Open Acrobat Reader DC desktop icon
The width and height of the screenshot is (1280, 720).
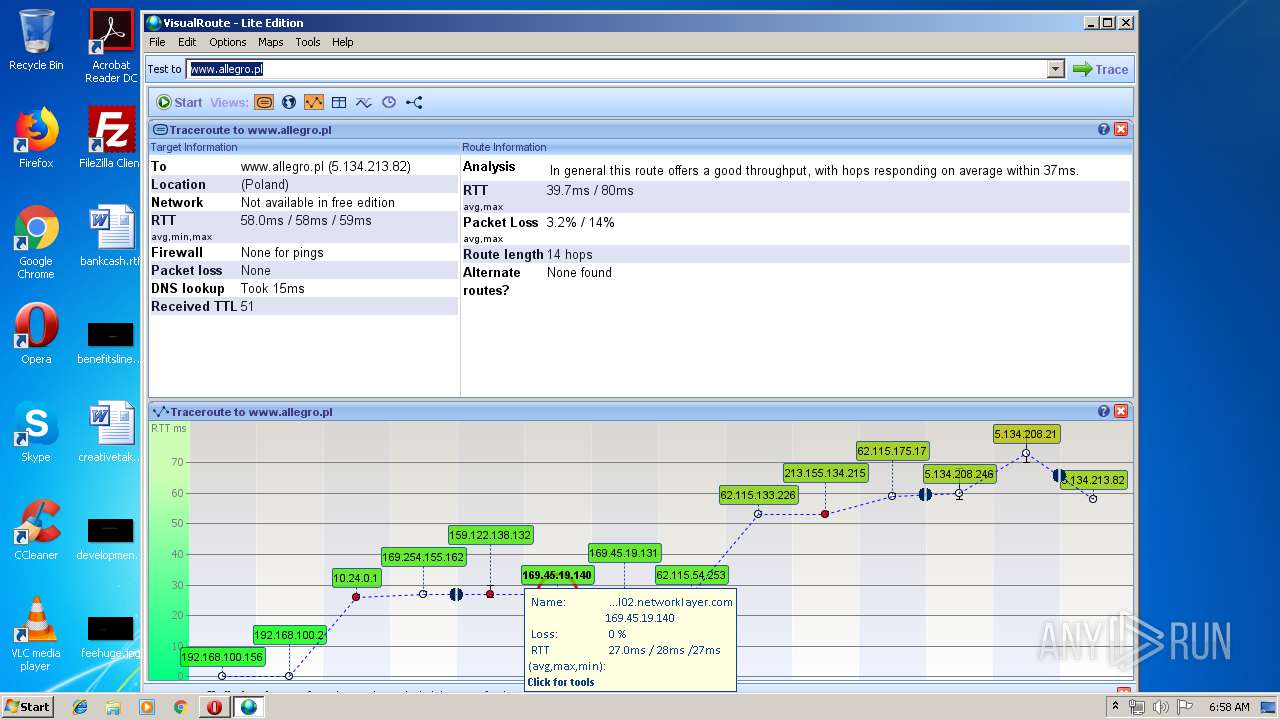click(111, 46)
